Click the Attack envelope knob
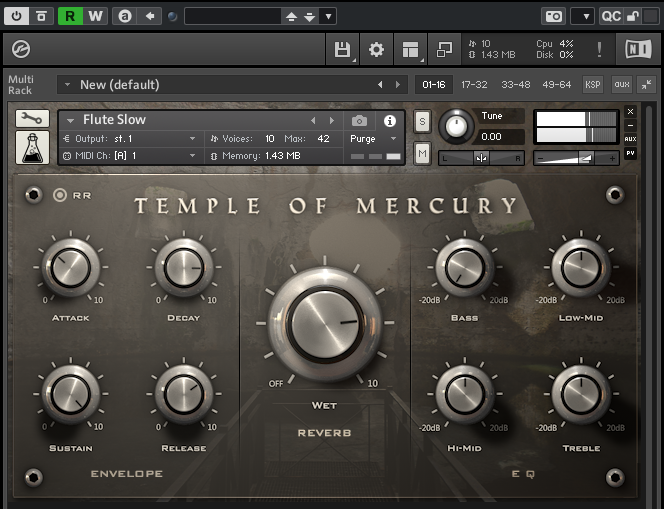The height and width of the screenshot is (509, 664). [71, 268]
